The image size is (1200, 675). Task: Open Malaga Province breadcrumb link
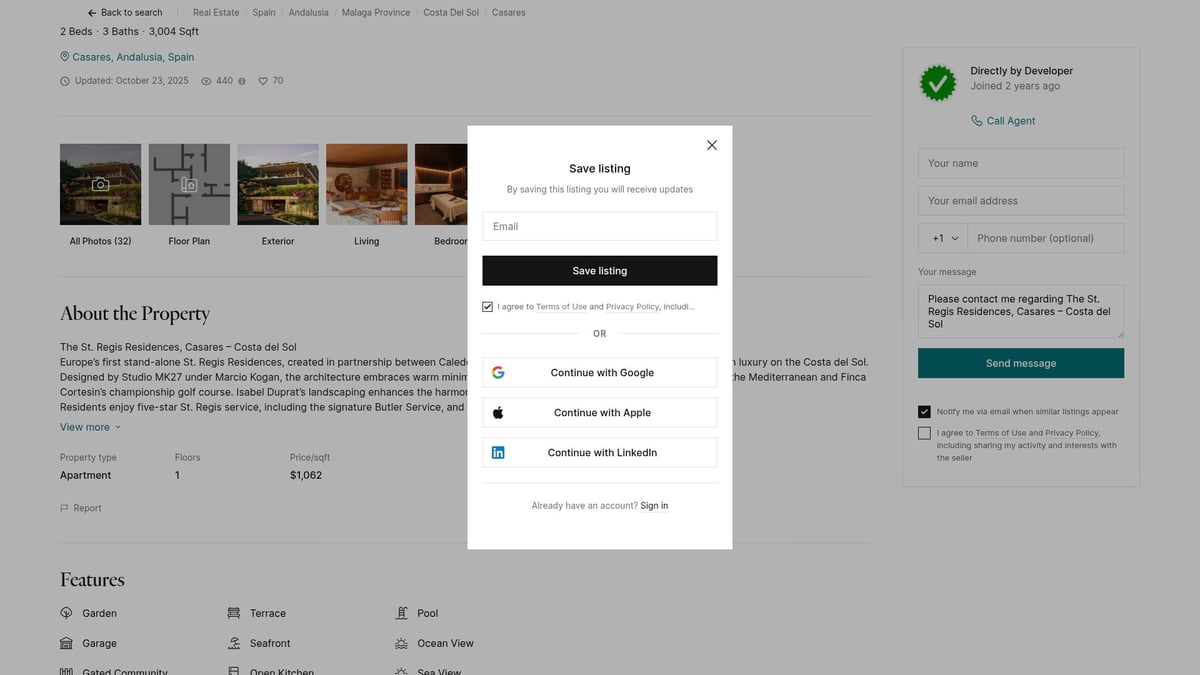coord(376,13)
